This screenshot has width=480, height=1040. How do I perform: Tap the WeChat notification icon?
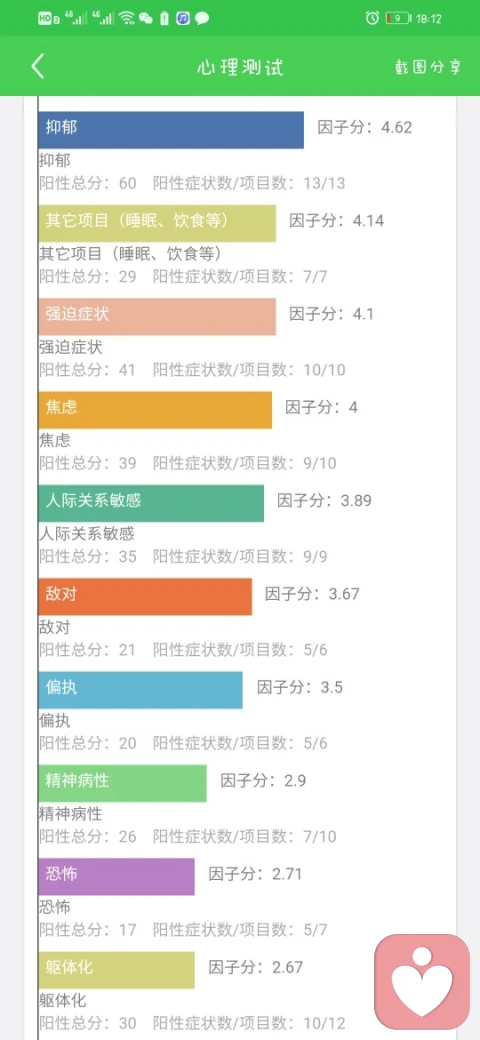point(145,19)
